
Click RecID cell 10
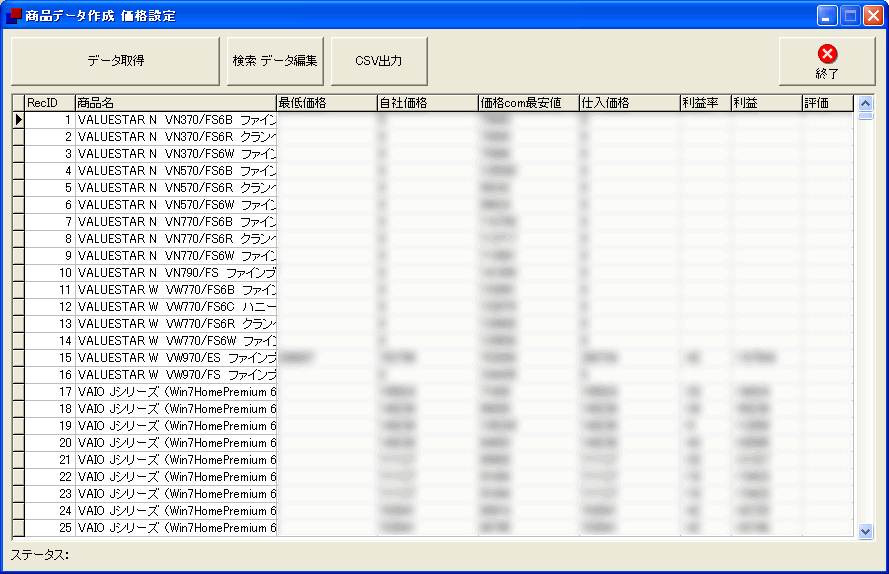[50, 273]
